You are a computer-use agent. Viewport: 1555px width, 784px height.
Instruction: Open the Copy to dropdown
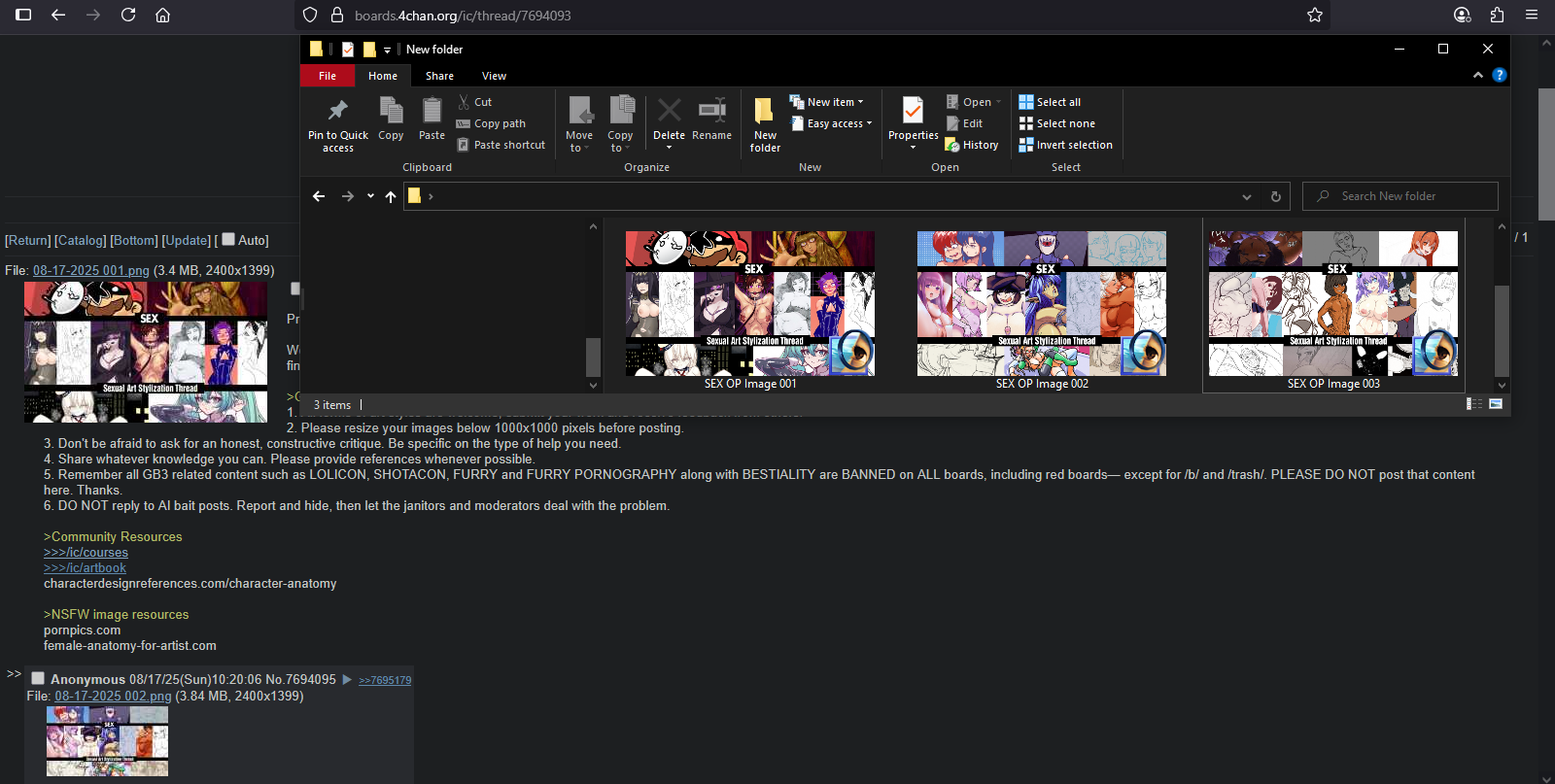(620, 141)
